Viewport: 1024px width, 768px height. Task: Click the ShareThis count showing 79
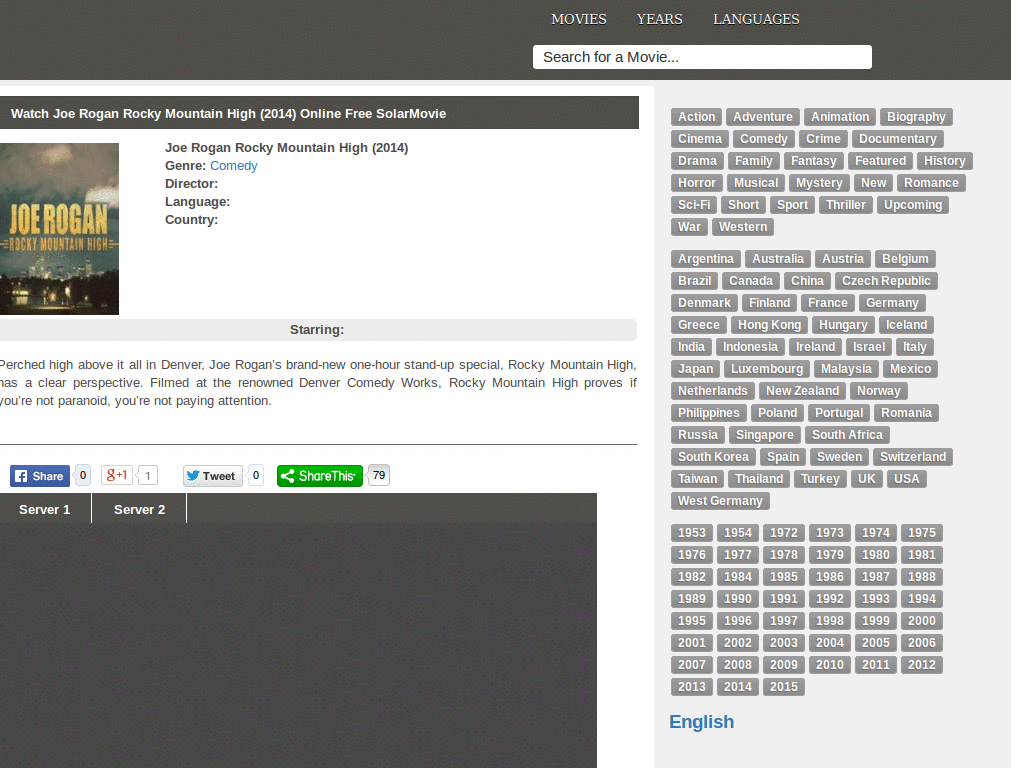379,475
